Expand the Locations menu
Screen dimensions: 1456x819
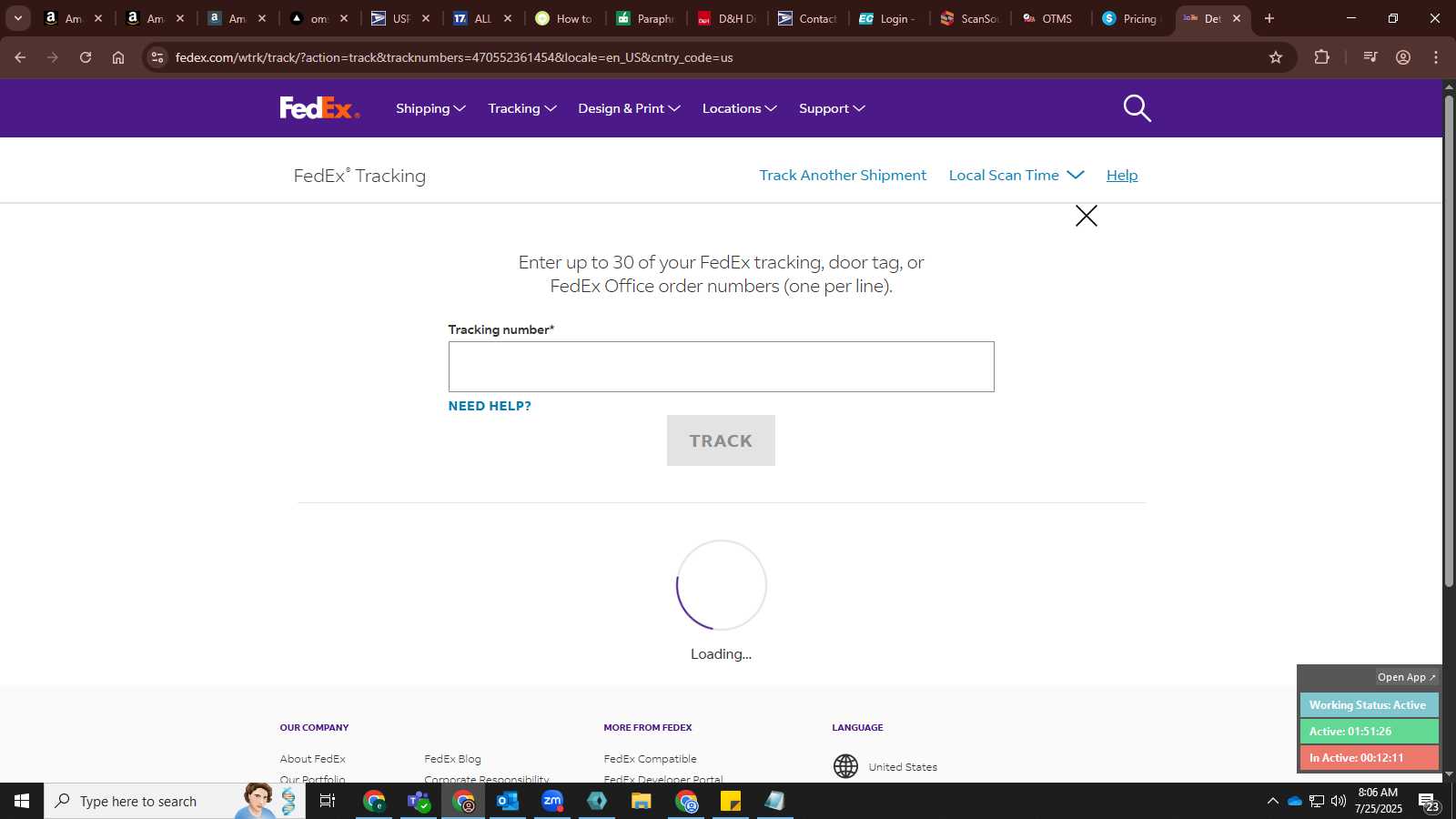point(740,108)
